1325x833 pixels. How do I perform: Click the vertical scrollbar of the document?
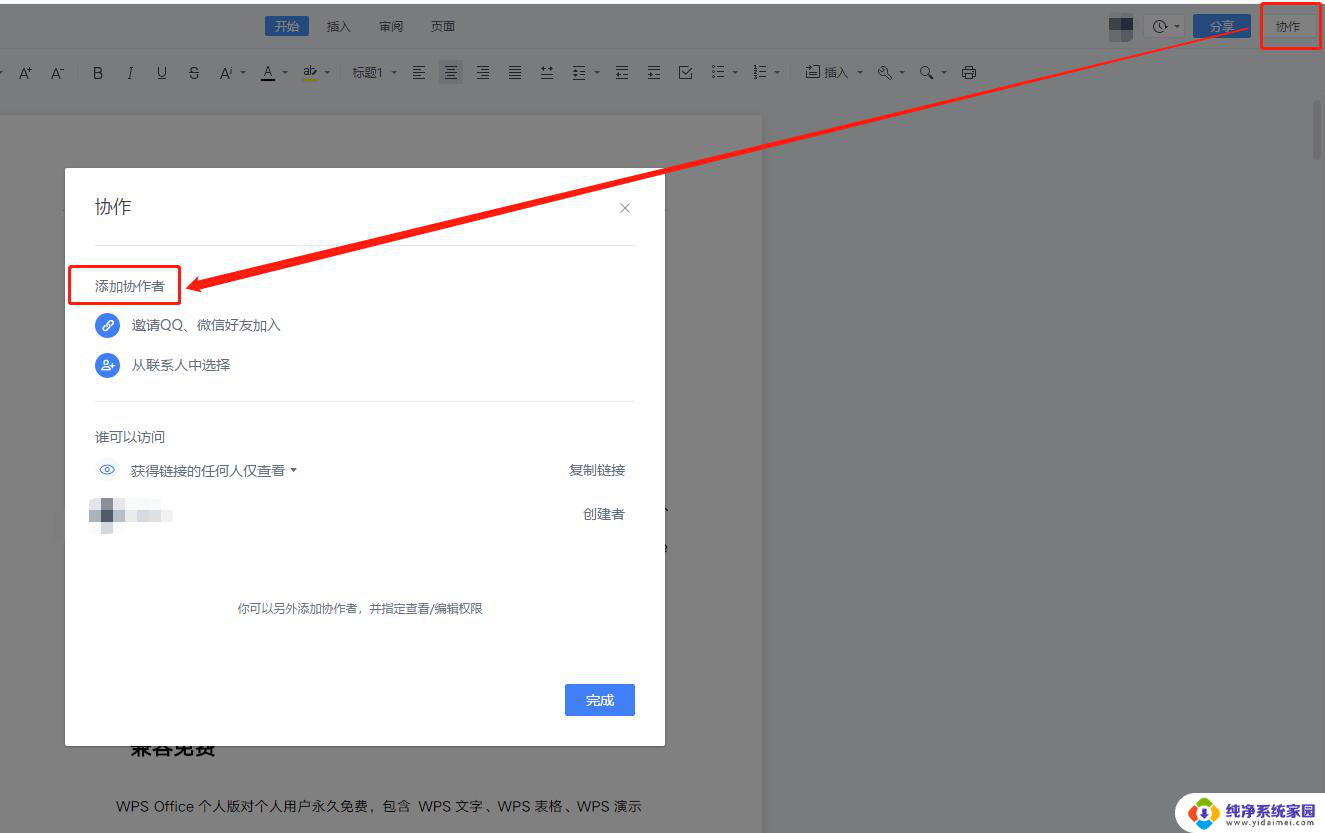[1318, 130]
